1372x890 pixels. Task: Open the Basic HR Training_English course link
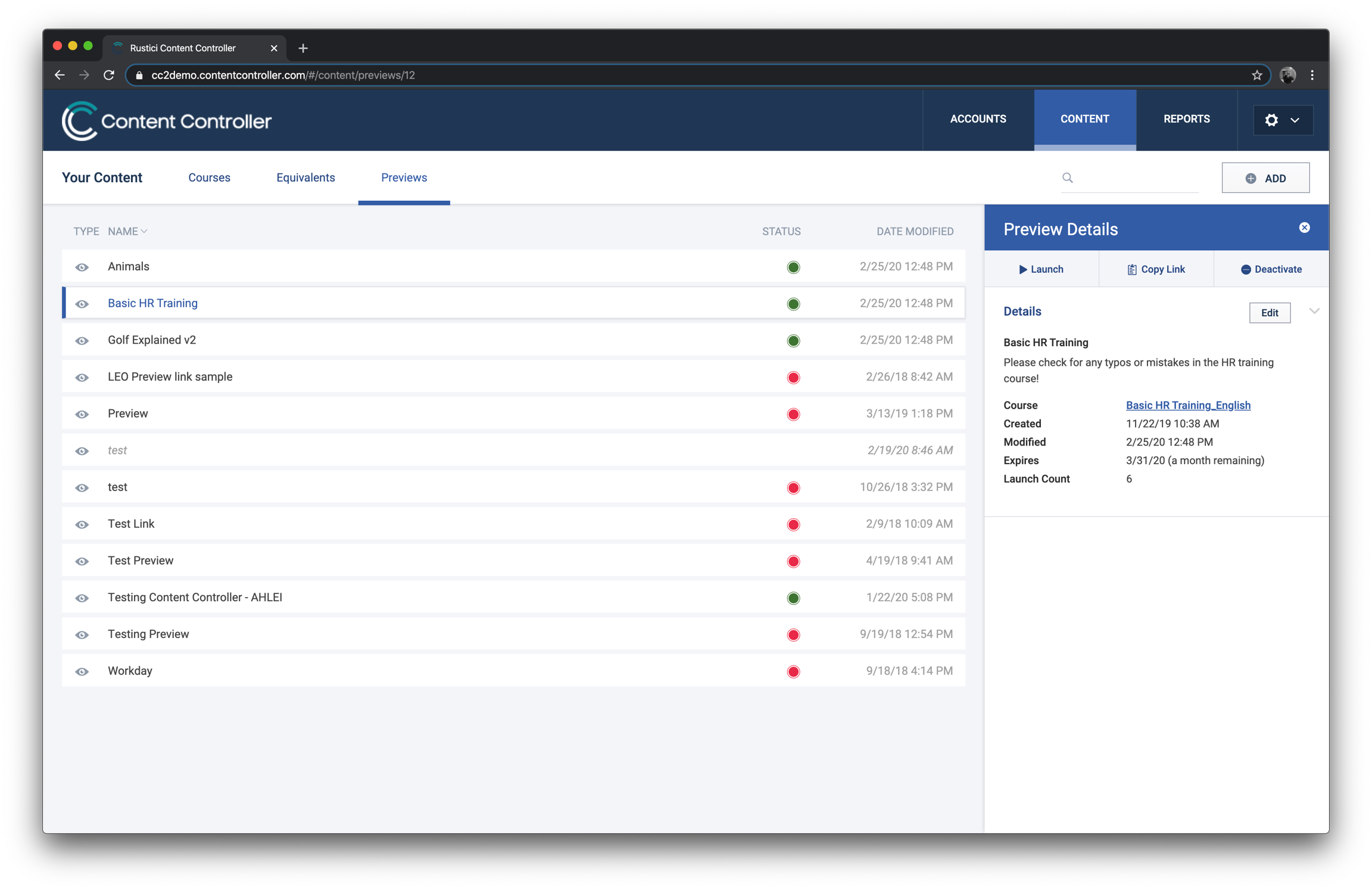point(1187,405)
